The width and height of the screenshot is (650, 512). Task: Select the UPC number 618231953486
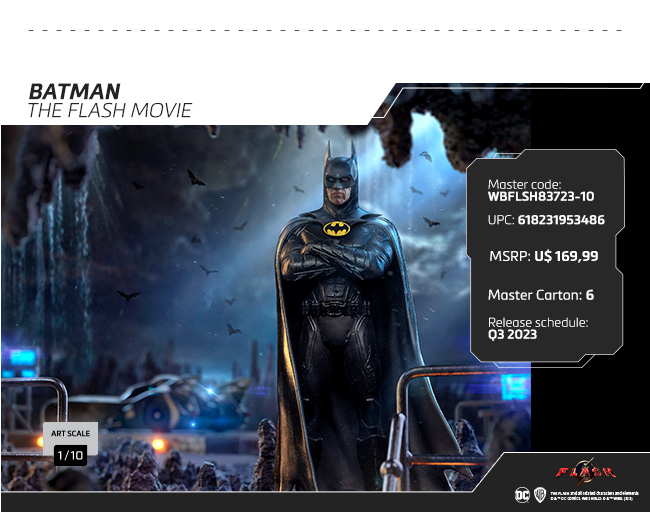coord(560,220)
